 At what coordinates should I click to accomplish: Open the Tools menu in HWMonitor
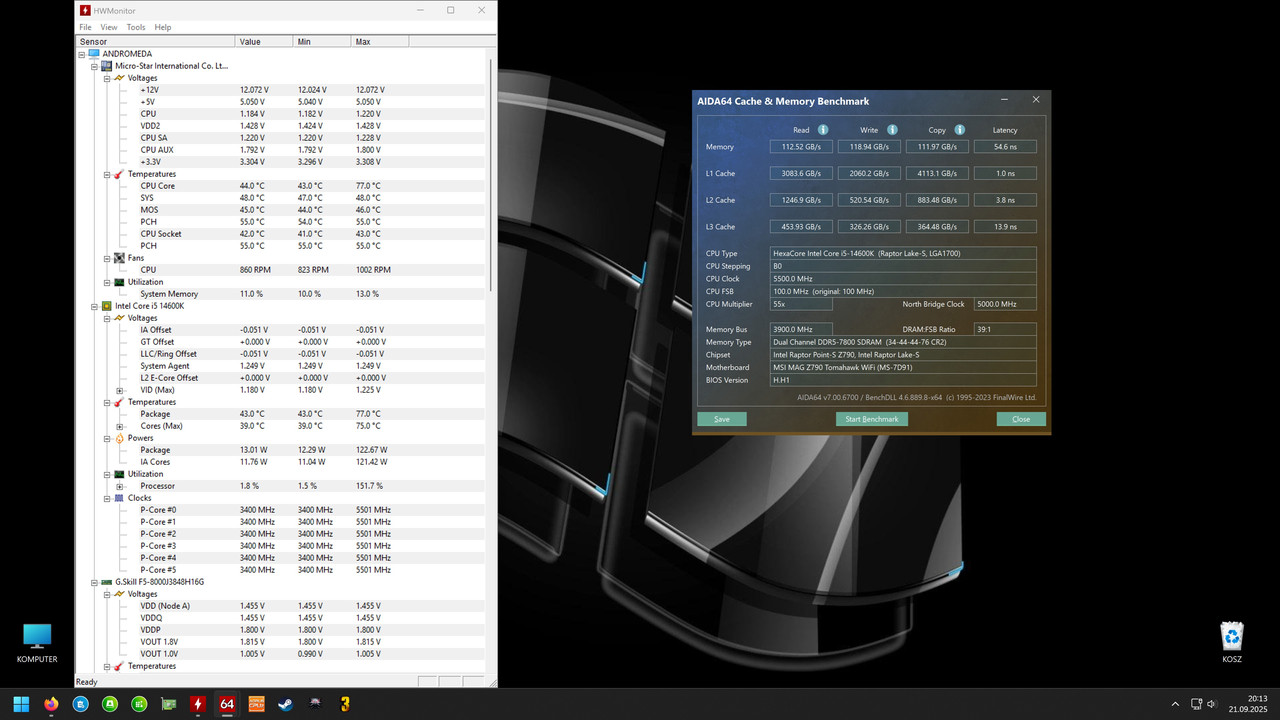pyautogui.click(x=136, y=27)
